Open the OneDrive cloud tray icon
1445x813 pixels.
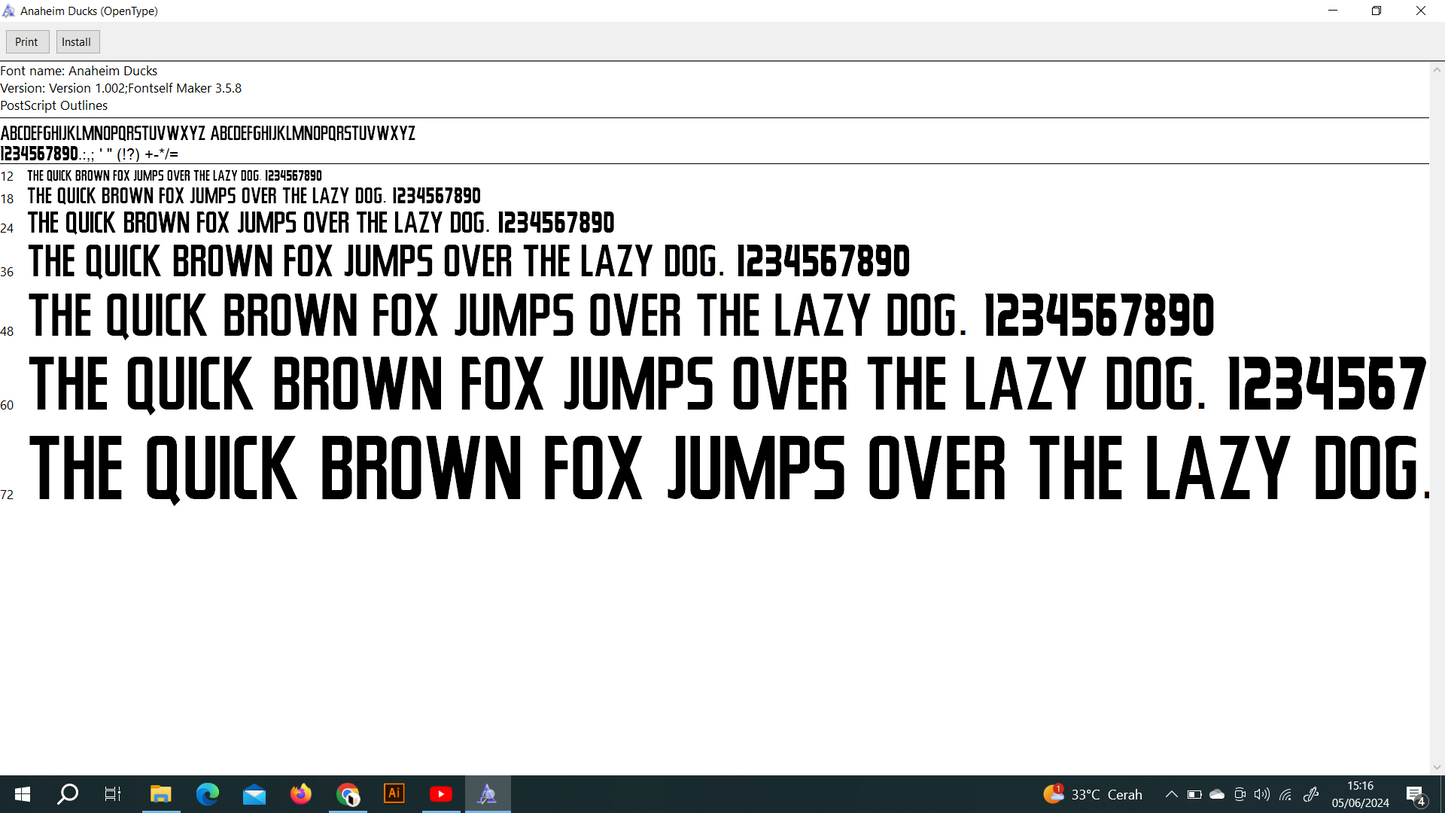(1217, 795)
